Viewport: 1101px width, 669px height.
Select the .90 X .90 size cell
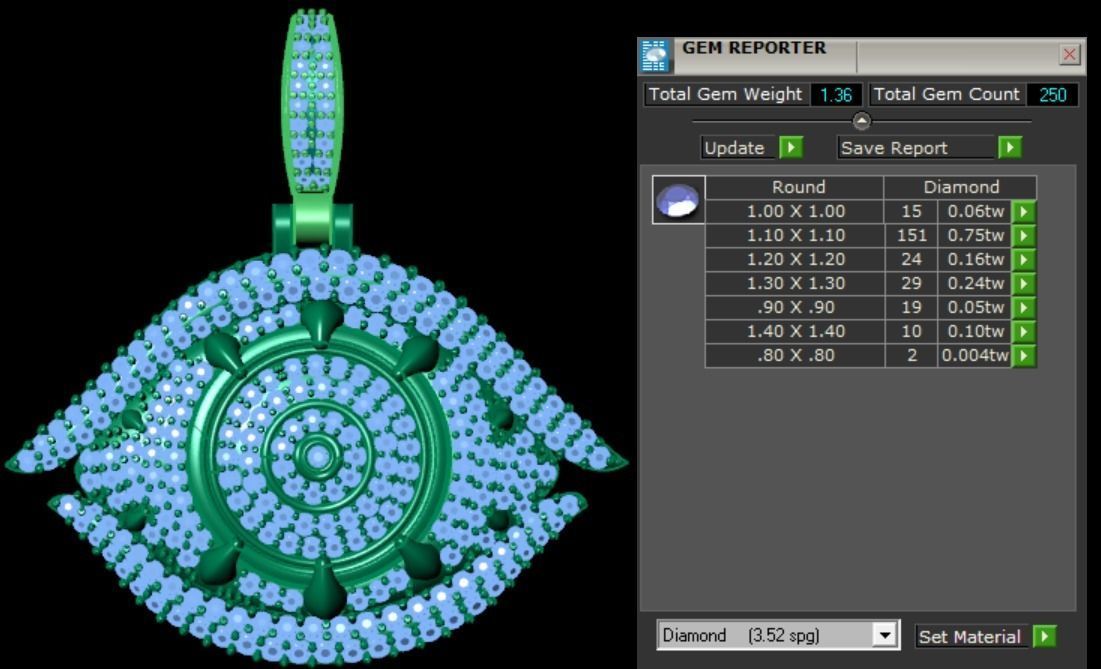pos(795,307)
